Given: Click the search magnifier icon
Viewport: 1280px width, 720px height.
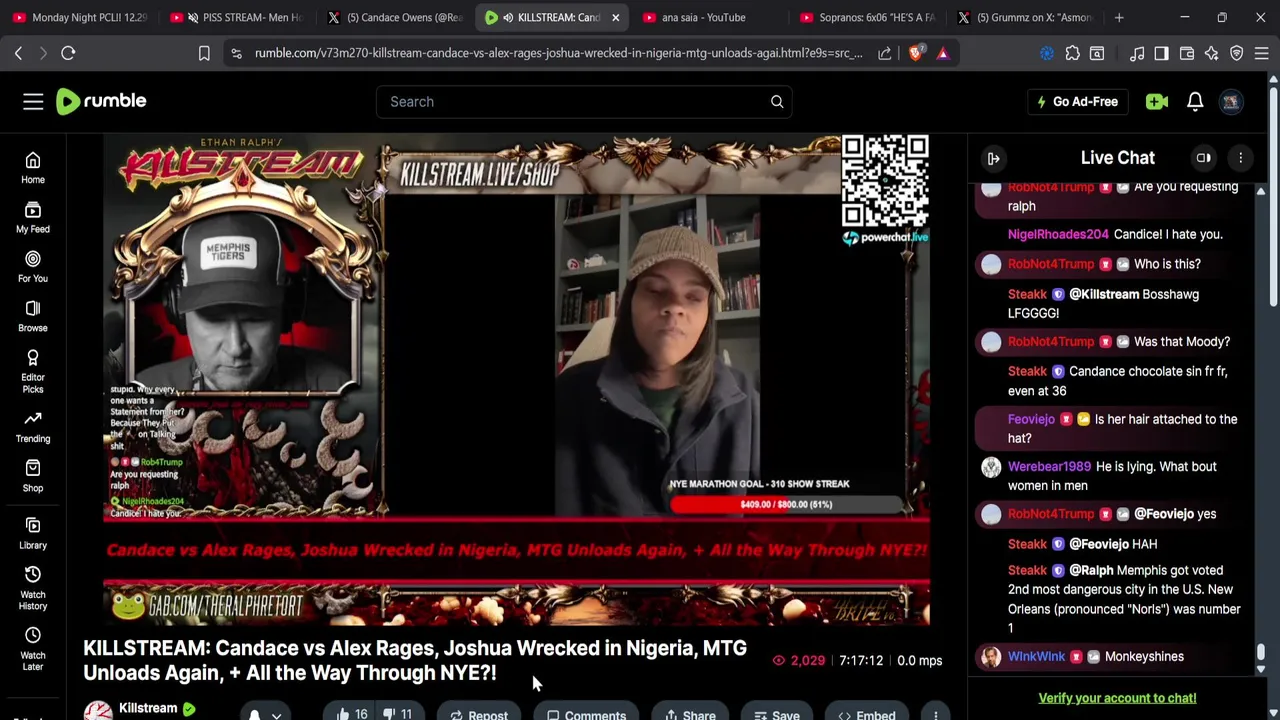Looking at the screenshot, I should coord(777,101).
